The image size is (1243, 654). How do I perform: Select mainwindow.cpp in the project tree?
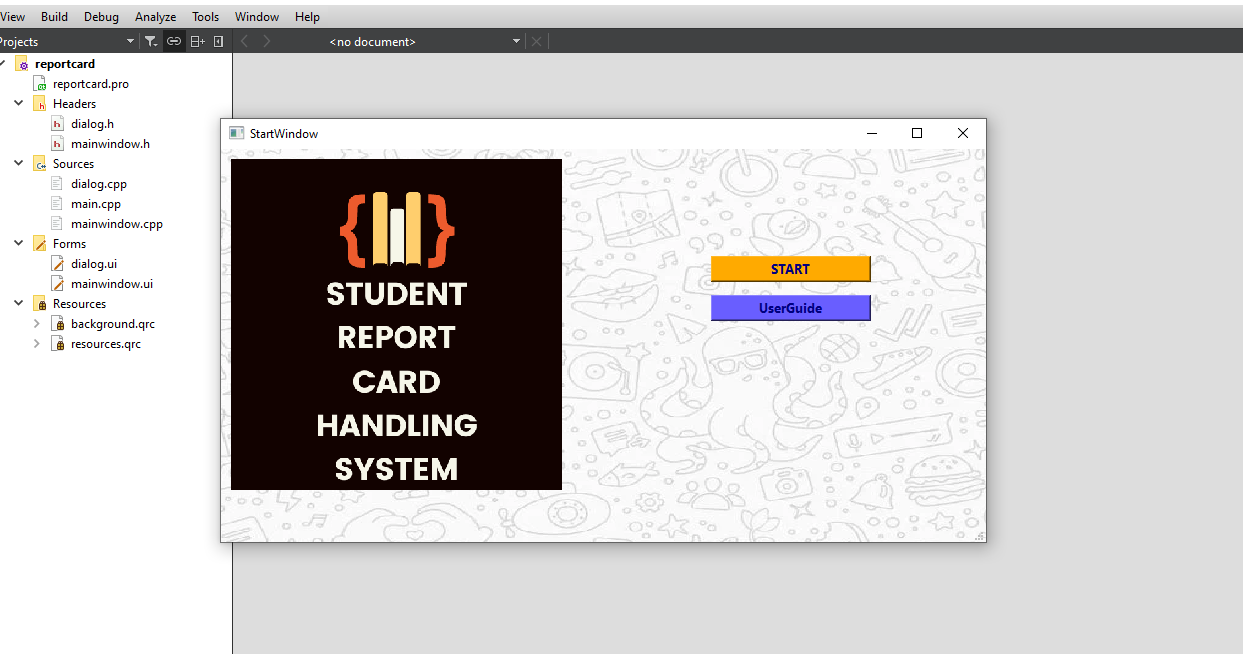coord(115,223)
